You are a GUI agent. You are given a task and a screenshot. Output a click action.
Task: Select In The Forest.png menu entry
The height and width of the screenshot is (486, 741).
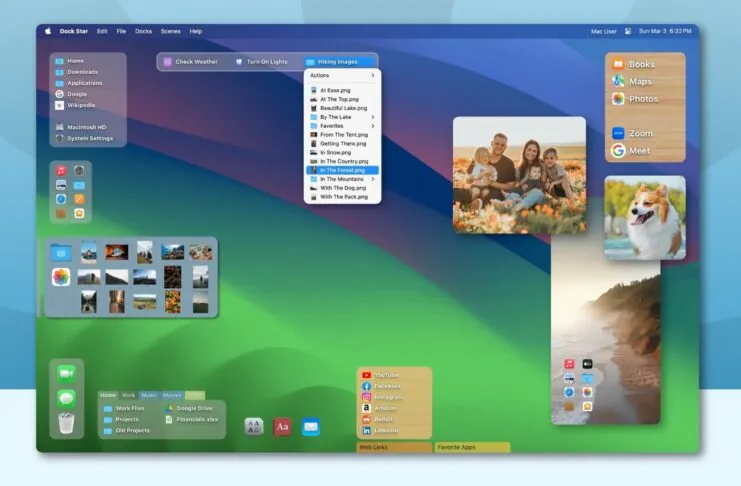[342, 170]
